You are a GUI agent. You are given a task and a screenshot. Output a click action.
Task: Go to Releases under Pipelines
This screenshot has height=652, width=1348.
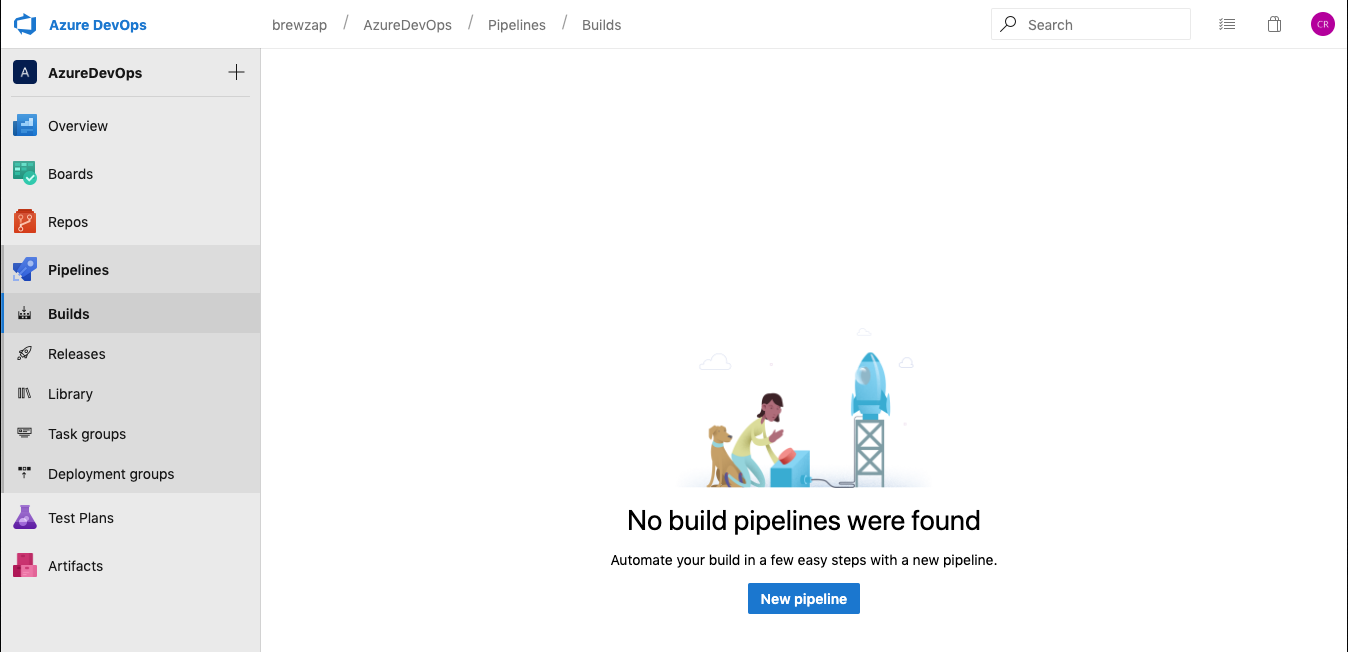coord(76,354)
